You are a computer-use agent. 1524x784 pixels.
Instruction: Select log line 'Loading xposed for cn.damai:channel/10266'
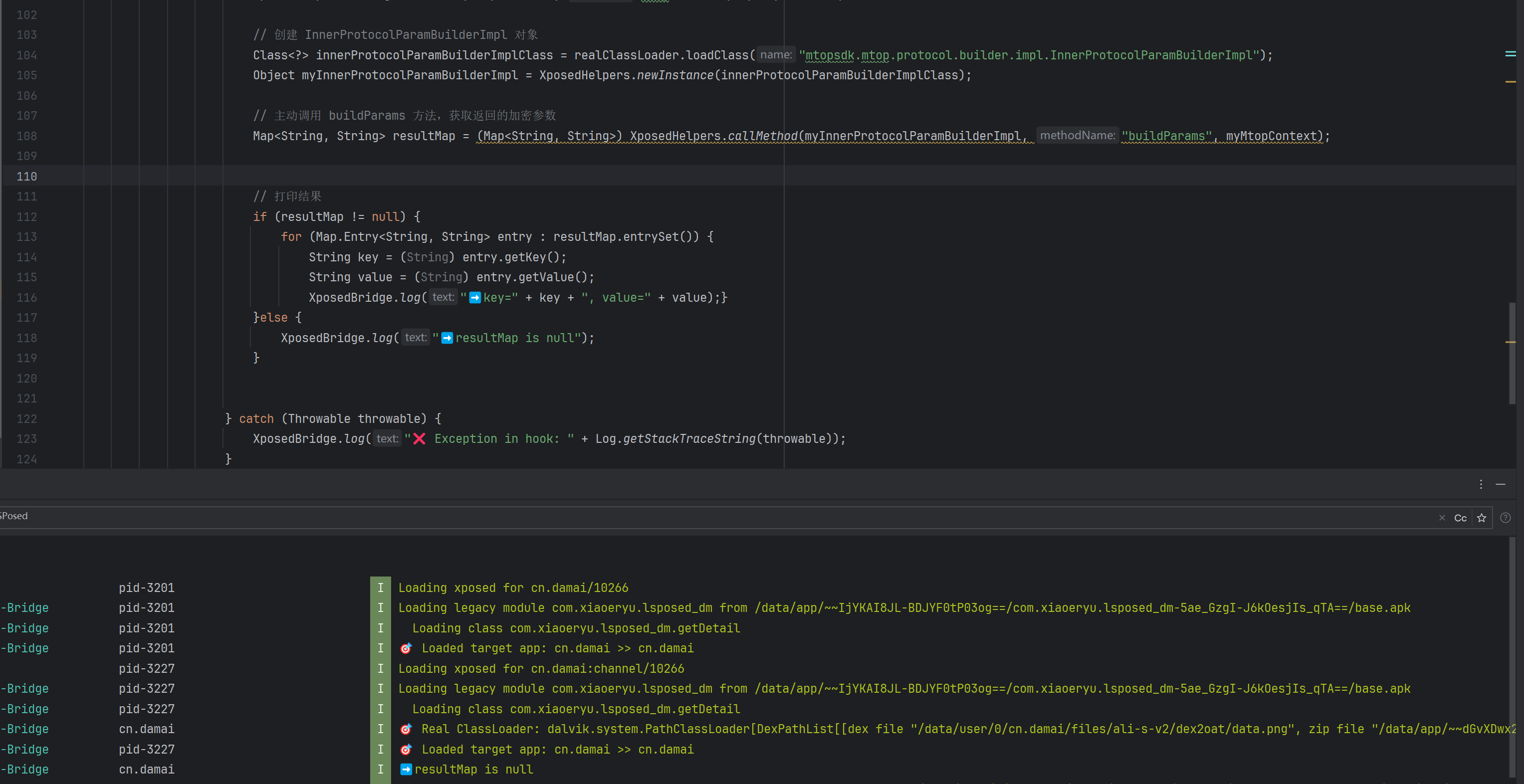click(x=541, y=669)
